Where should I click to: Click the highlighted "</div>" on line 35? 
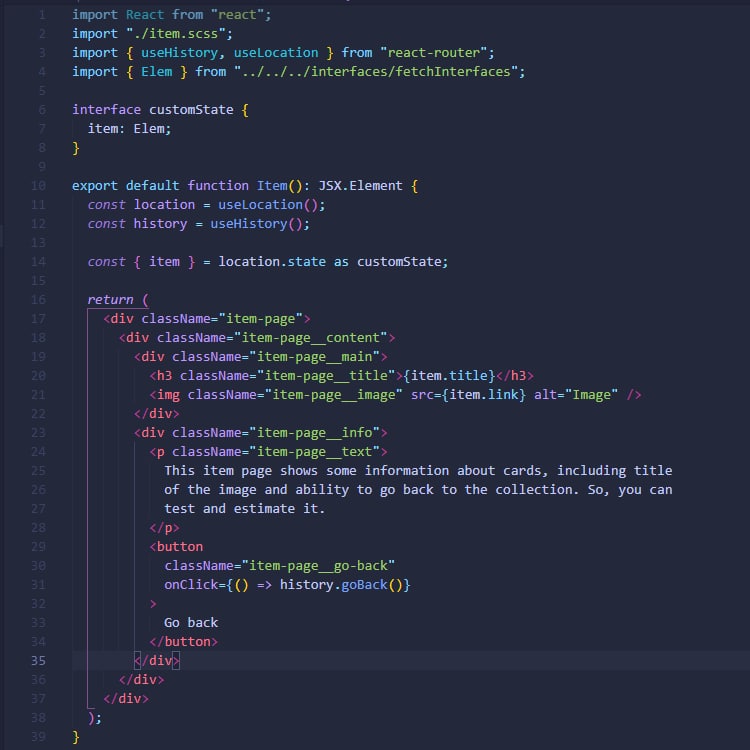click(157, 661)
